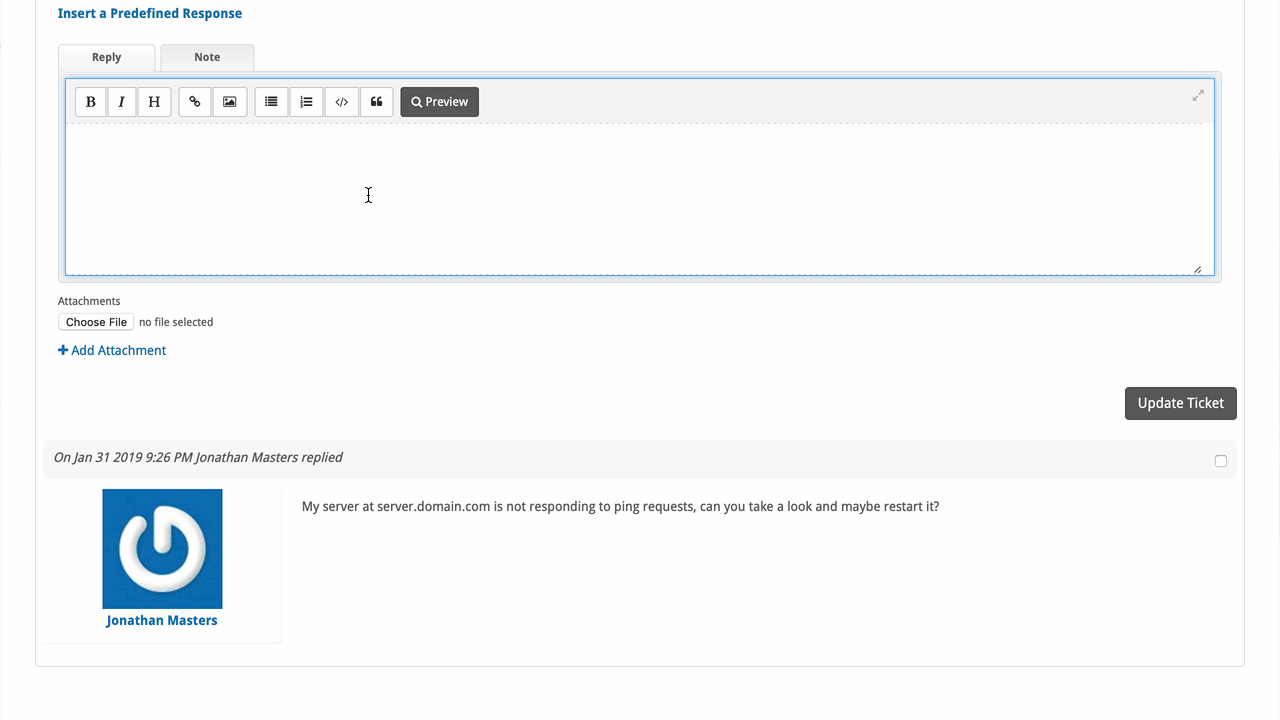Insert a blockquote
1280x720 pixels.
(376, 102)
